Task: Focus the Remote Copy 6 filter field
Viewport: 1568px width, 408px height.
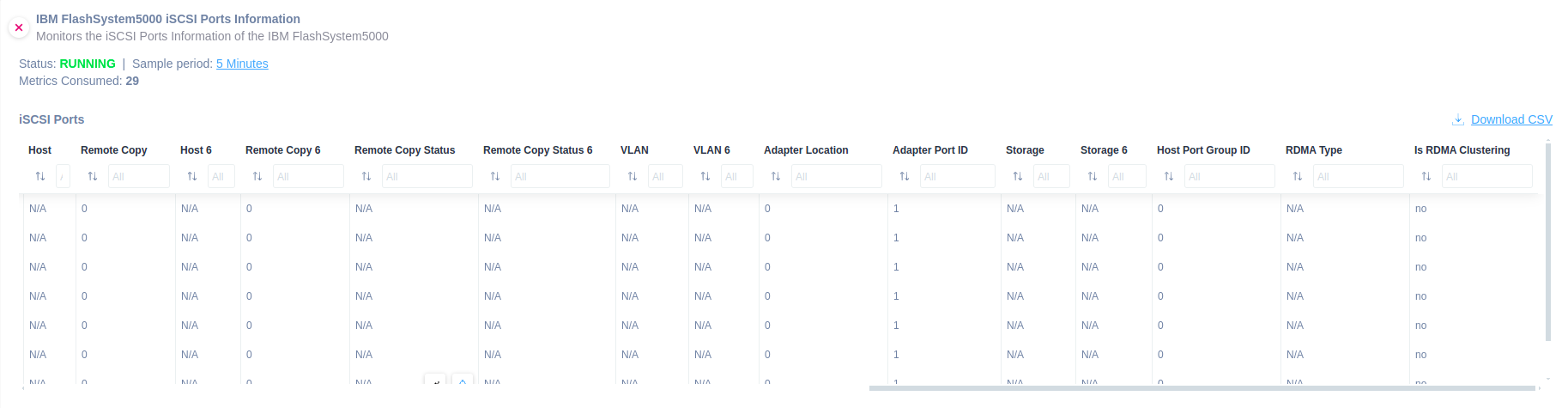Action: [308, 176]
